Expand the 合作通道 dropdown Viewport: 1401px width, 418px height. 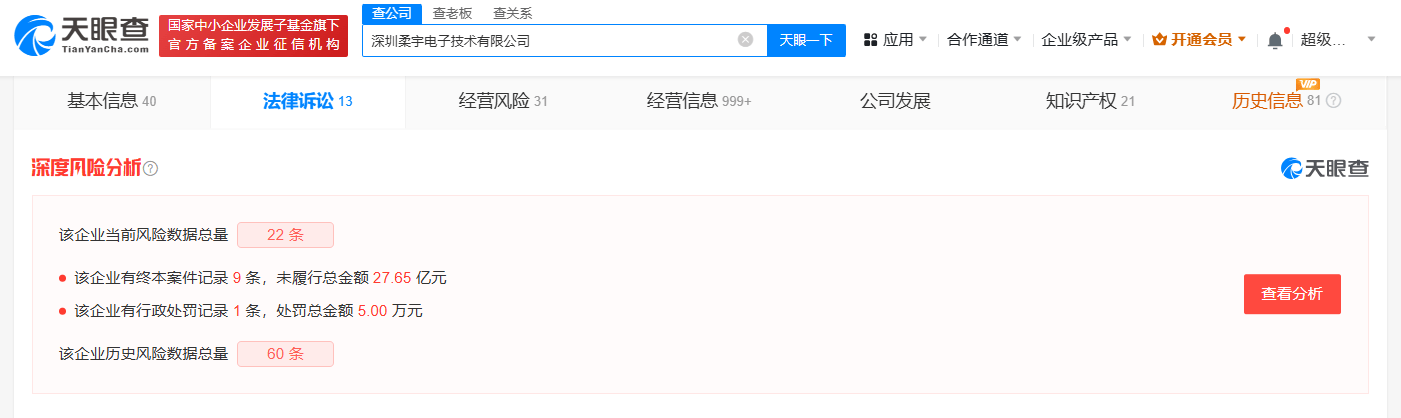984,40
